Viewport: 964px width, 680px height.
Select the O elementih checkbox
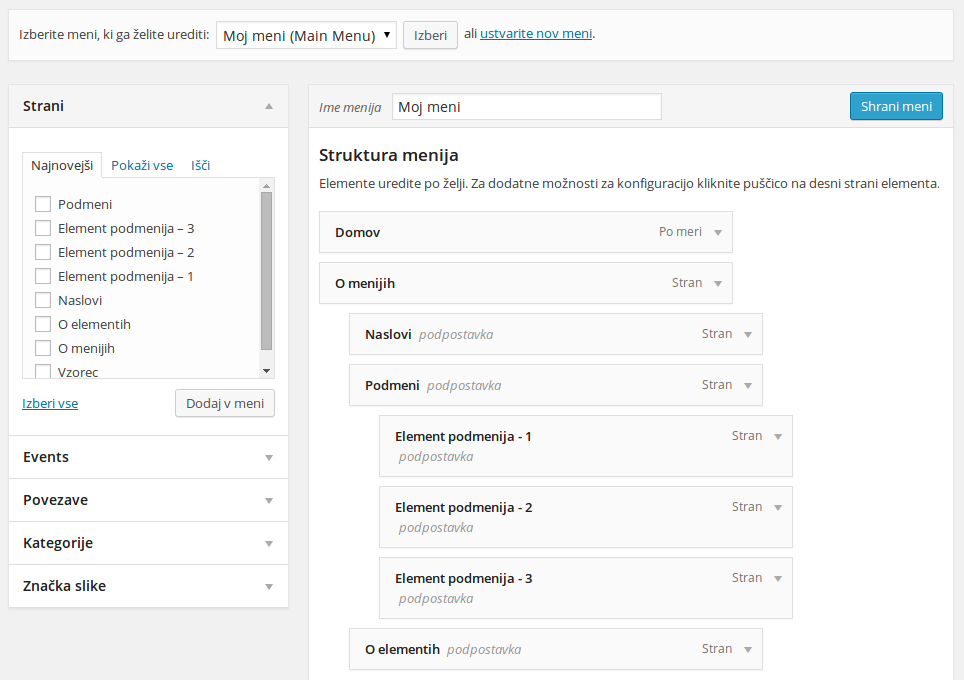(x=43, y=324)
